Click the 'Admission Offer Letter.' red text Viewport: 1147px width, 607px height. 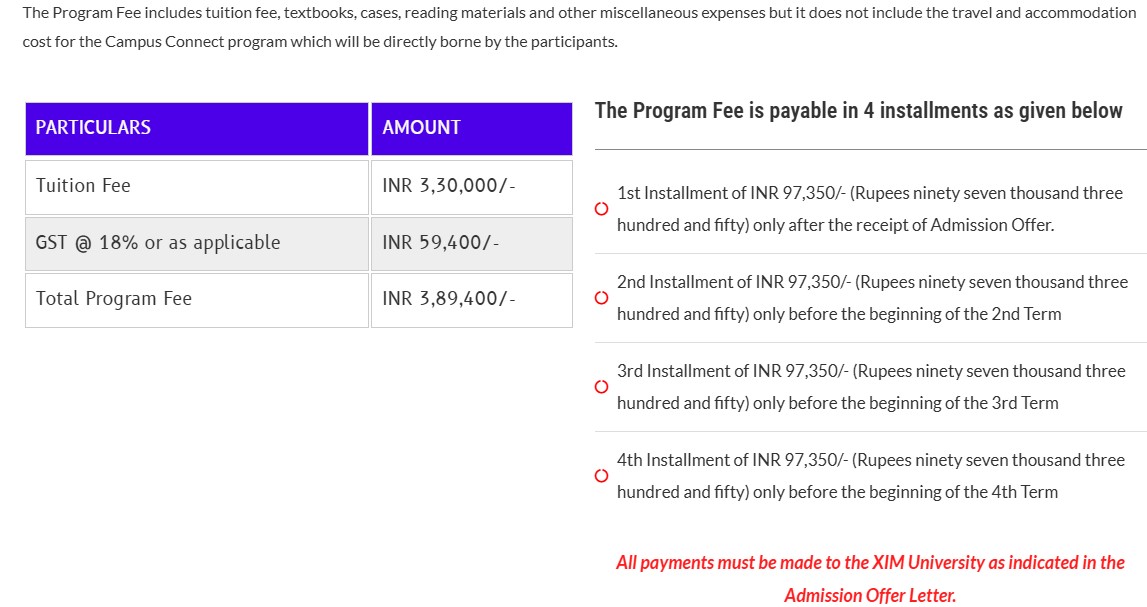870,596
